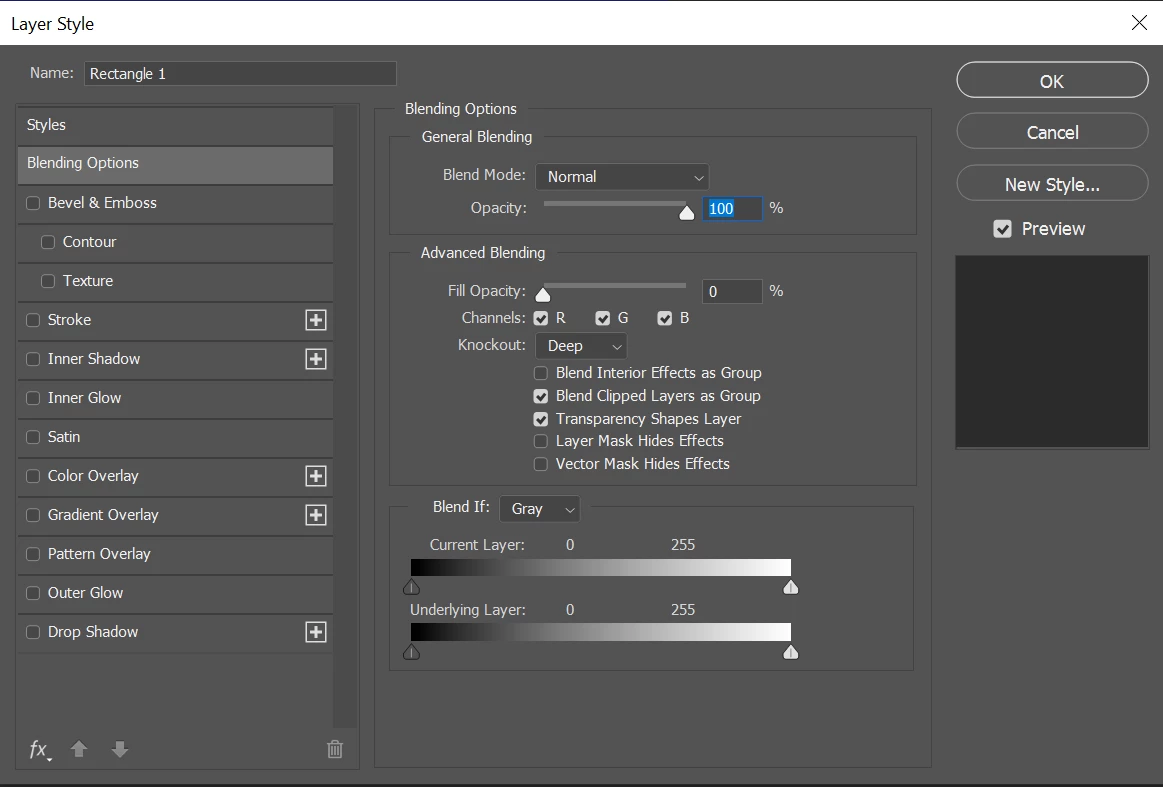
Task: Add another Drop Shadow with plus icon
Action: 316,632
